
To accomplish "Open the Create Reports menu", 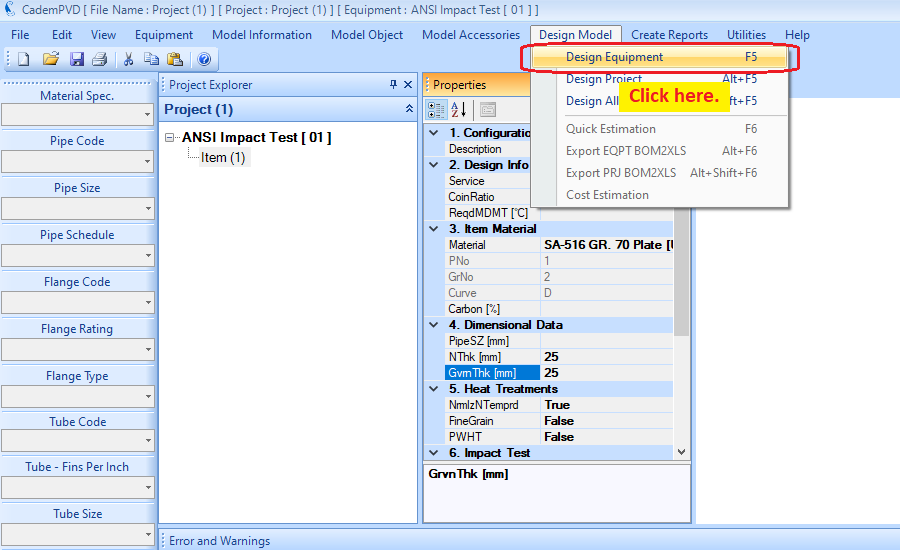I will [x=669, y=35].
